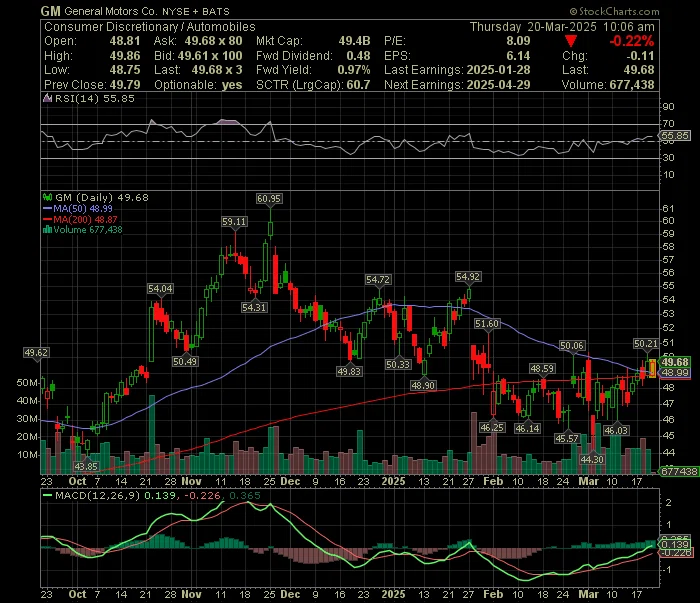
Task: Click the blue line marker for MA(50)
Action: click(x=47, y=208)
